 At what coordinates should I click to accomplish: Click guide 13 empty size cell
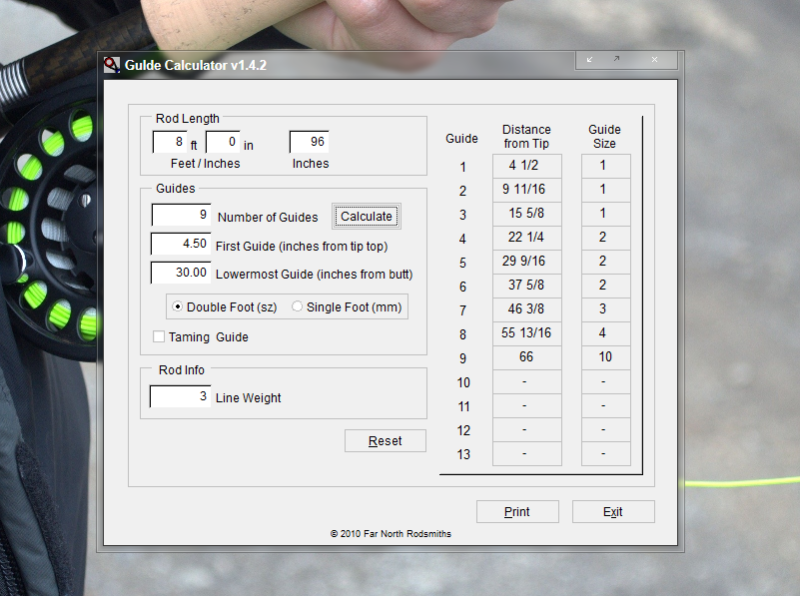(606, 454)
